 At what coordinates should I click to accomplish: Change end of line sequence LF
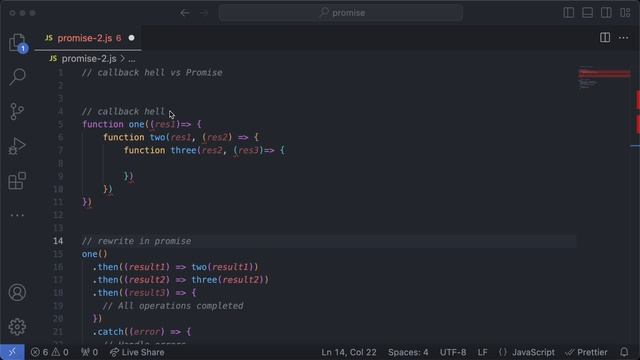point(482,352)
